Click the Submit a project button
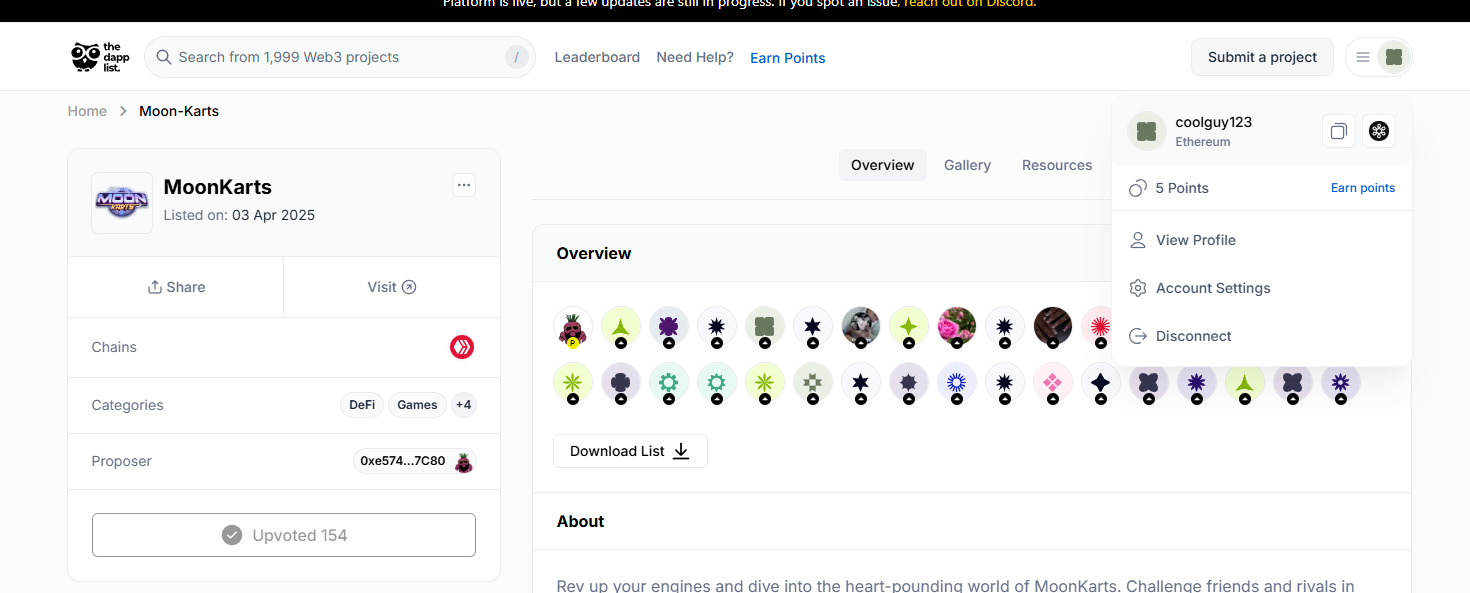This screenshot has height=593, width=1470. tap(1262, 57)
